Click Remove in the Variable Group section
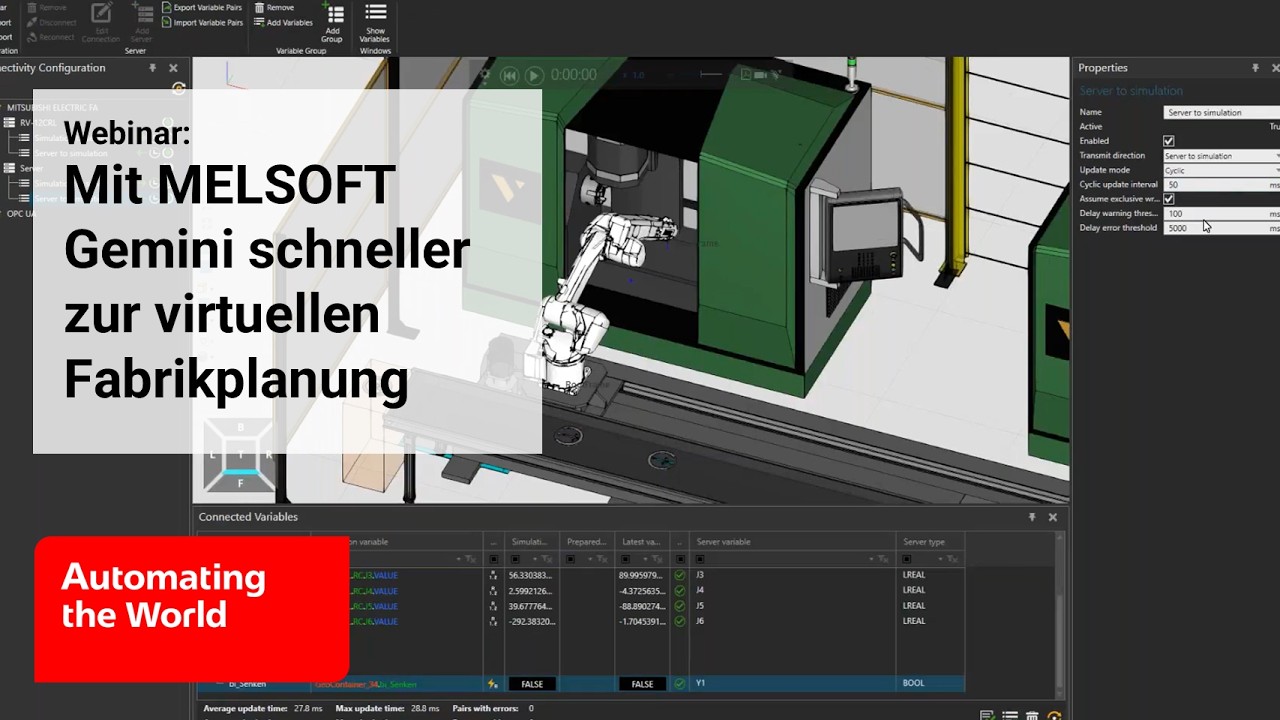Image resolution: width=1280 pixels, height=720 pixels. coord(274,7)
